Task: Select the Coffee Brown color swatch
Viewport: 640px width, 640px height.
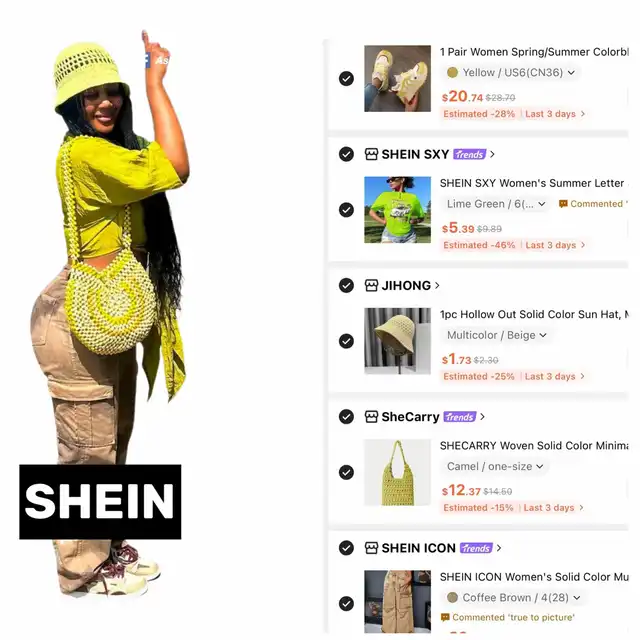Action: [x=452, y=598]
